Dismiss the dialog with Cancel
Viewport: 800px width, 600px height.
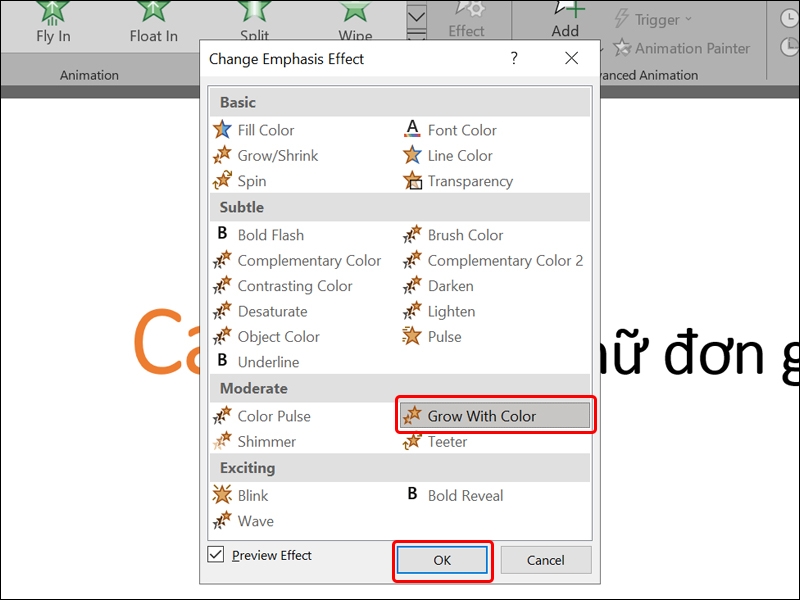click(x=546, y=560)
